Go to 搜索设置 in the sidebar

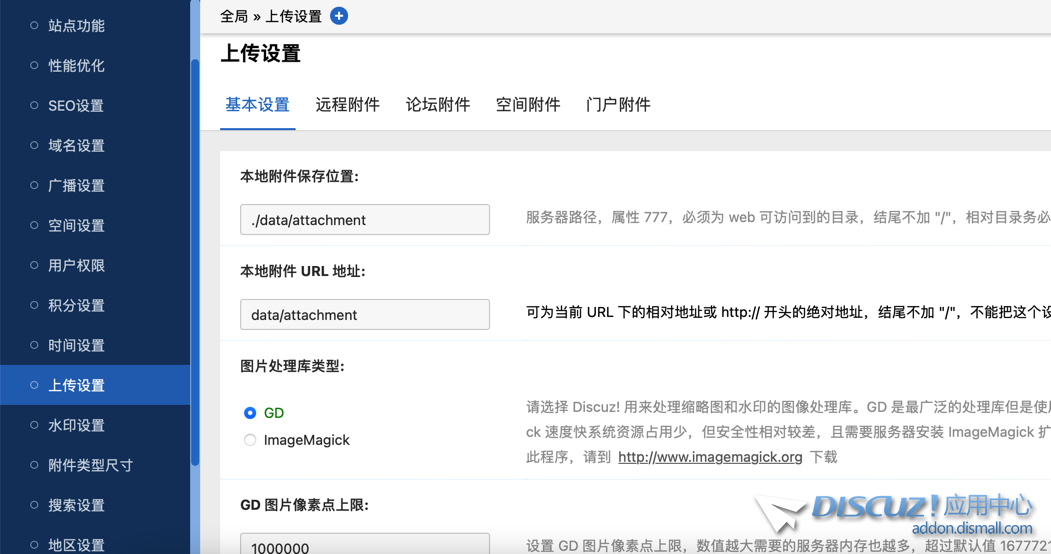pos(76,506)
